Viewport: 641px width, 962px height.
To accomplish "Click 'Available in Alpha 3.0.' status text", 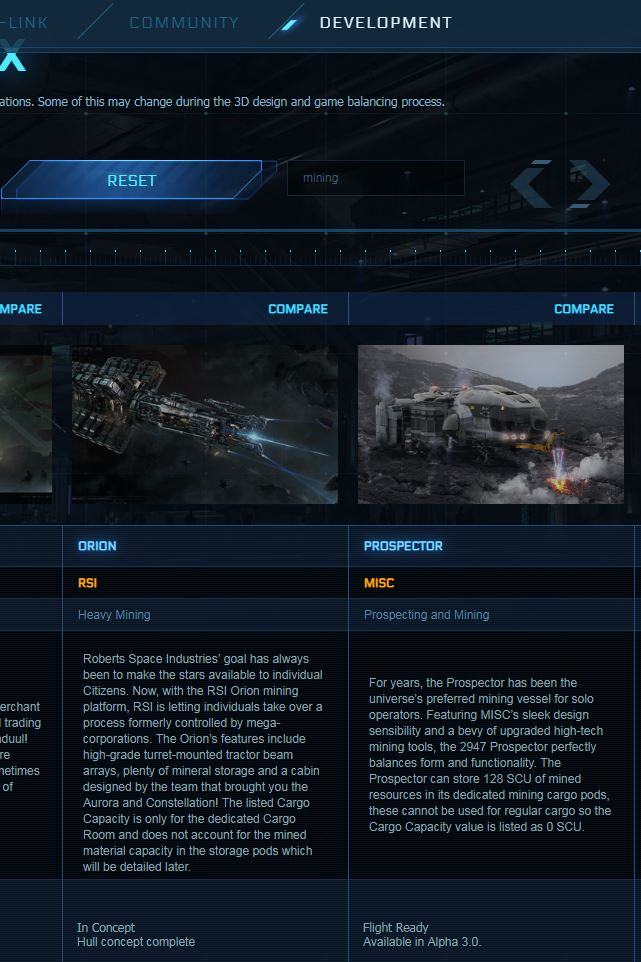I will [422, 941].
